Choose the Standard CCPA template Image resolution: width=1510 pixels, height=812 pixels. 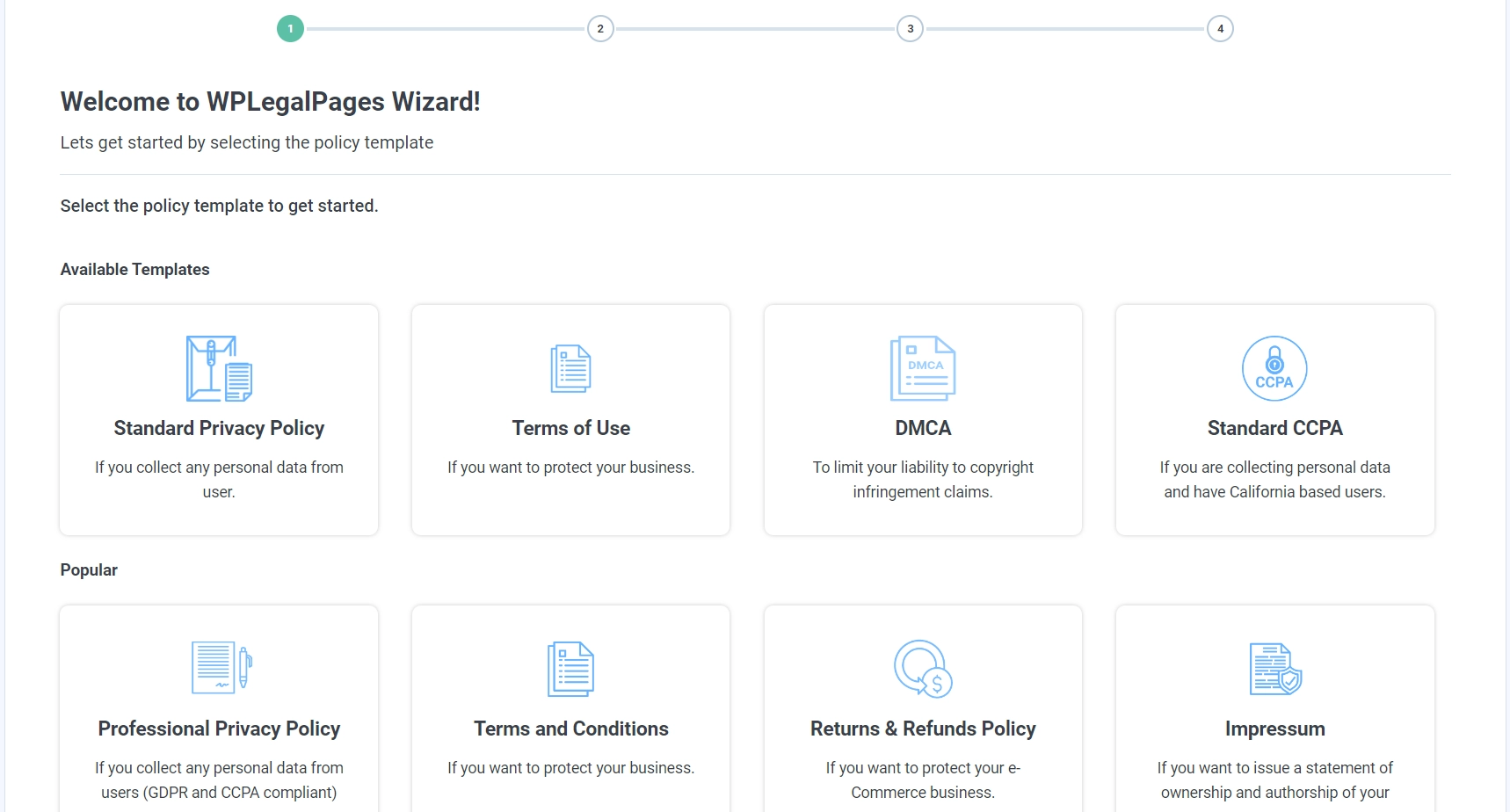click(1274, 420)
